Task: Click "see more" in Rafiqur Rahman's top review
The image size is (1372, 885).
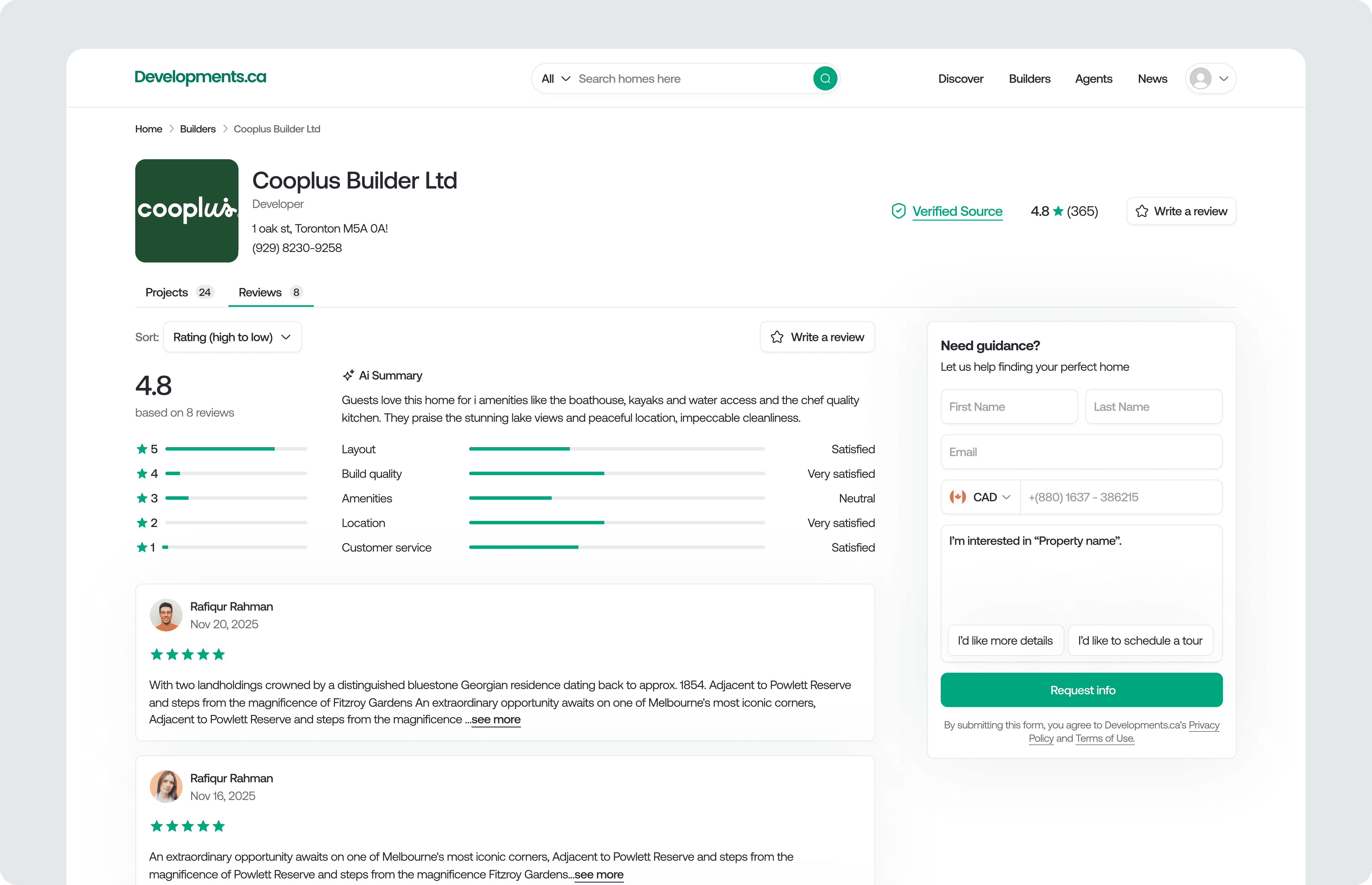Action: [x=495, y=720]
